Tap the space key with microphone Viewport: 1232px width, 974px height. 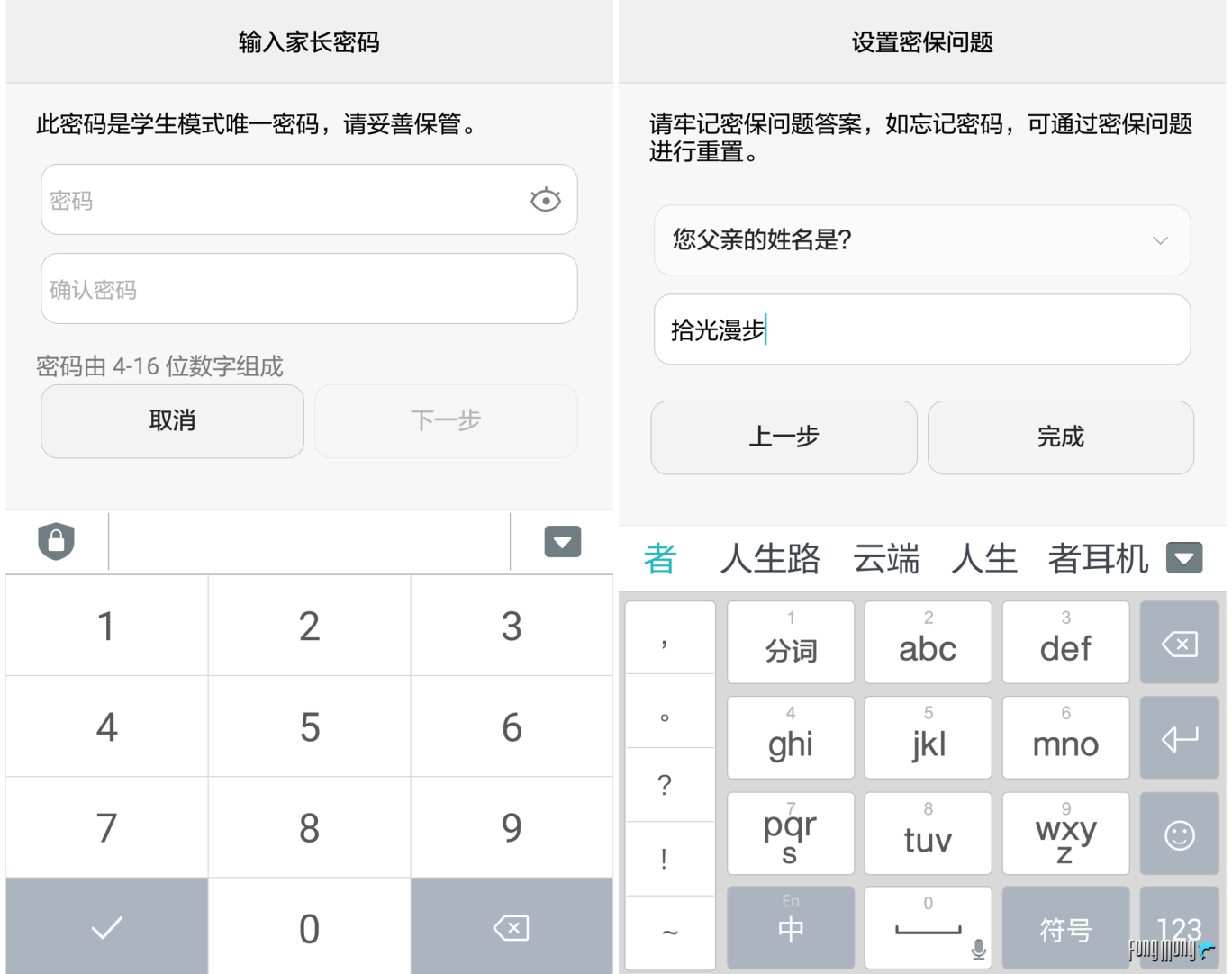tap(928, 927)
